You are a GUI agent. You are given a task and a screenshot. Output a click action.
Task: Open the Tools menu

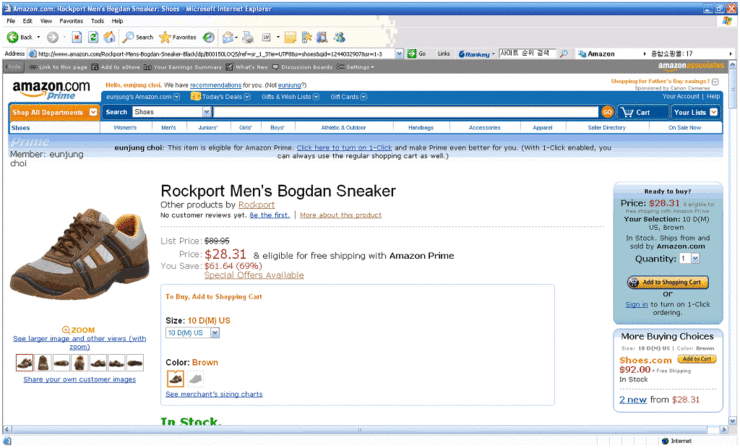coord(97,21)
